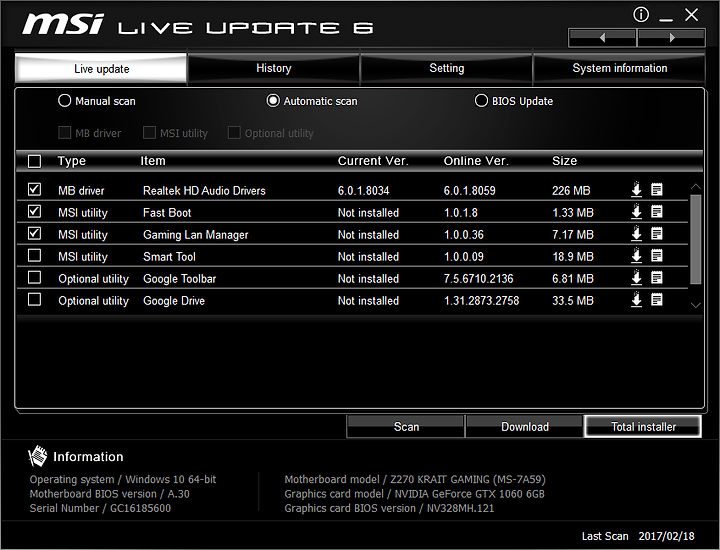Open release notes for Realtek HD Audio Drivers

pos(657,190)
